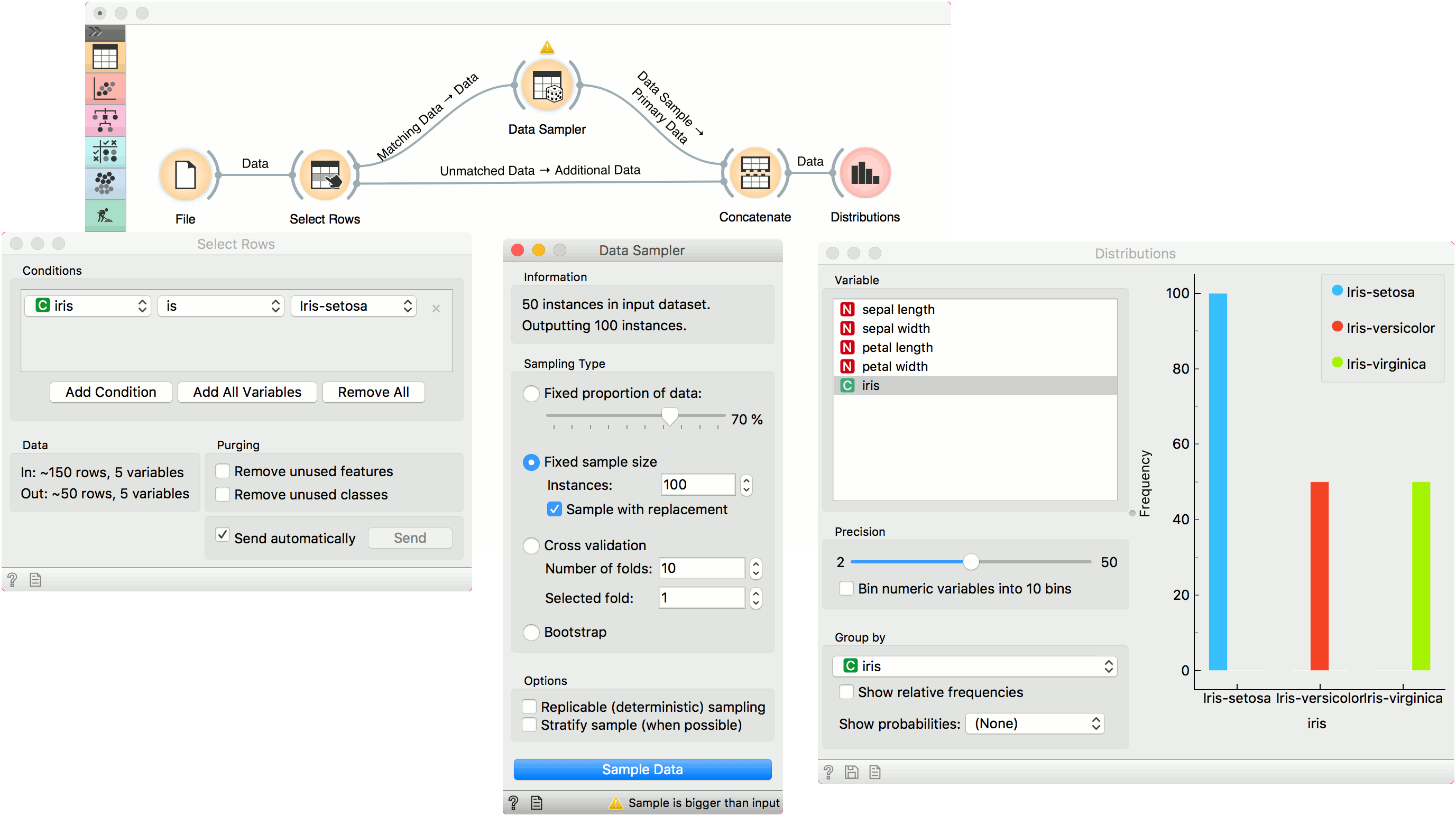Image resolution: width=1456 pixels, height=816 pixels.
Task: Open the Show probabilities dropdown
Action: [x=1034, y=724]
